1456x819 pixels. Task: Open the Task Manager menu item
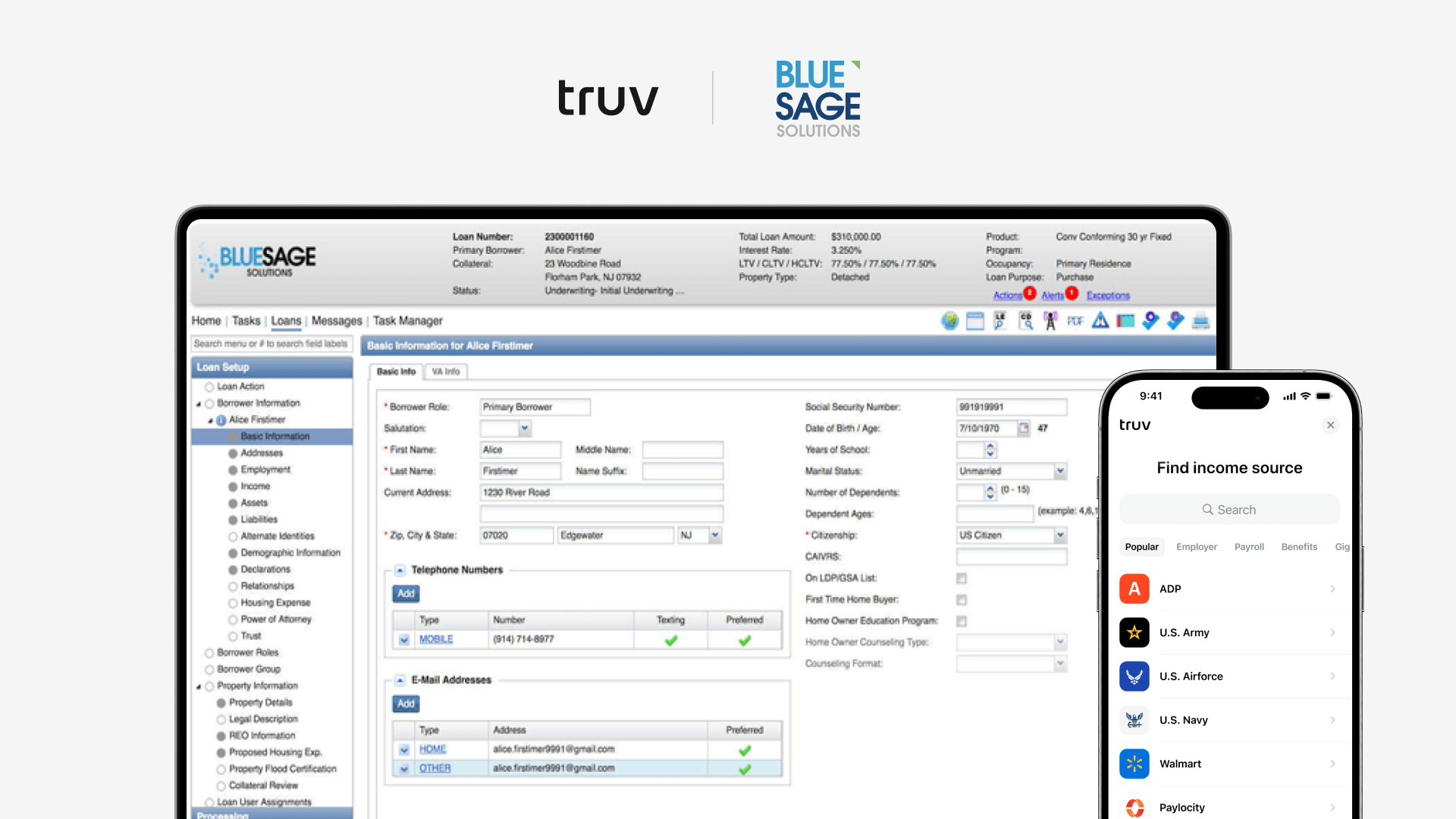pos(406,321)
